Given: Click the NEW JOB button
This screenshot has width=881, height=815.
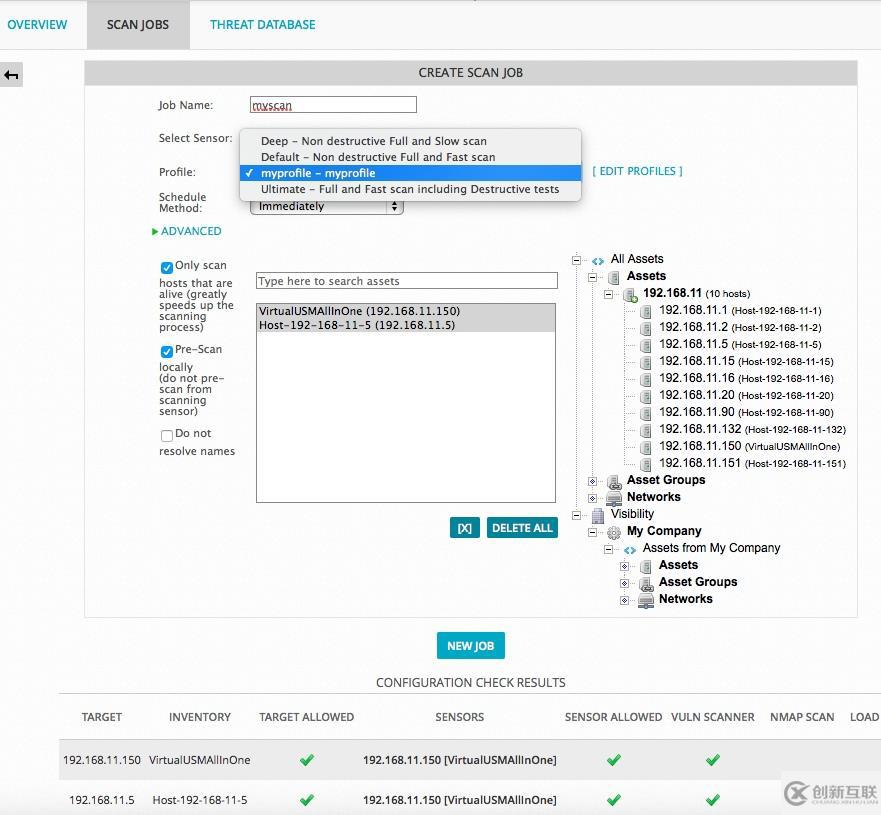Looking at the screenshot, I should 470,646.
